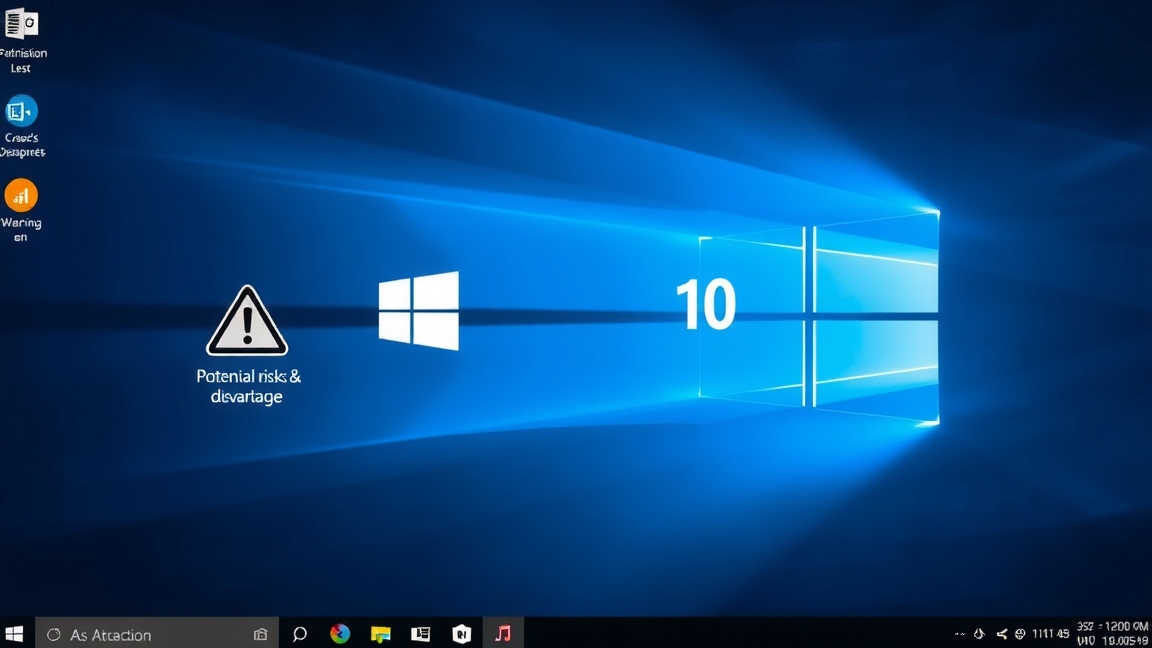Screen dimensions: 1152x648
Task: Click the Task View building icon near the search bar
Action: pyautogui.click(x=260, y=633)
